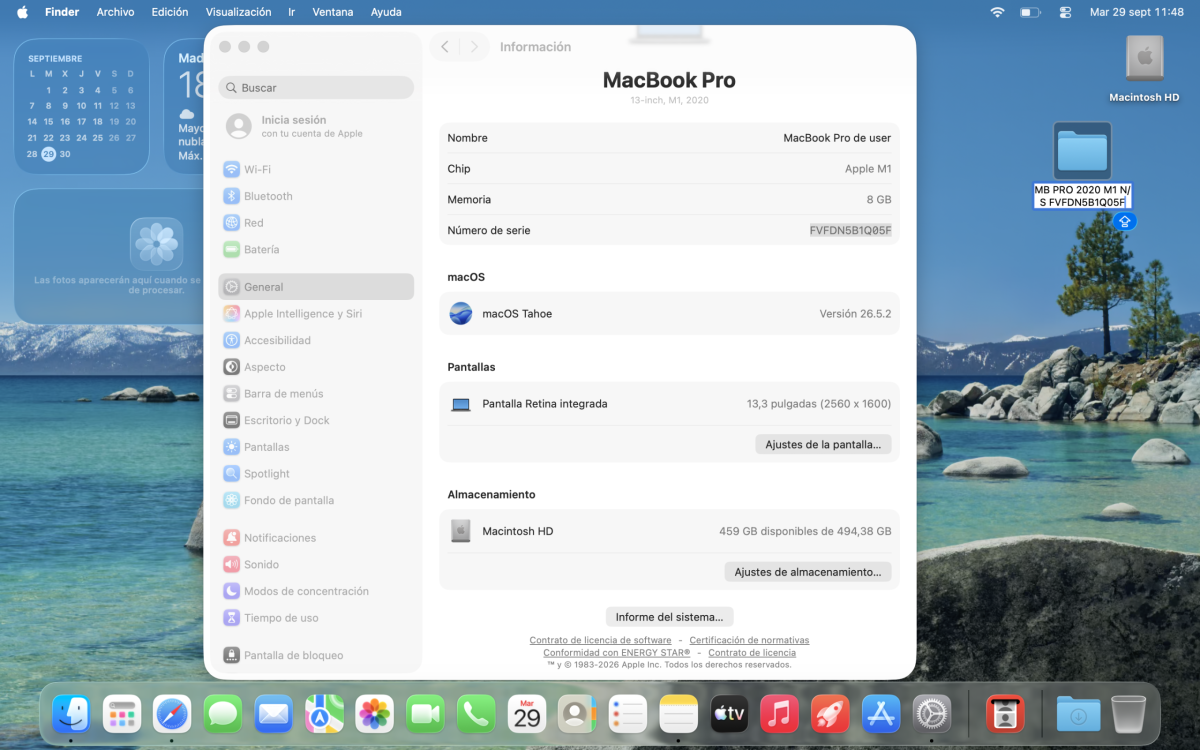Open Mail app in Dock
Image resolution: width=1200 pixels, height=750 pixels.
[x=273, y=714]
